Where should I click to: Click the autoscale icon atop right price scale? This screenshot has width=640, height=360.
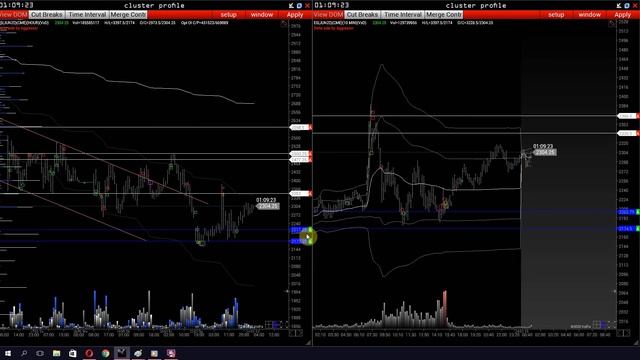coord(611,24)
